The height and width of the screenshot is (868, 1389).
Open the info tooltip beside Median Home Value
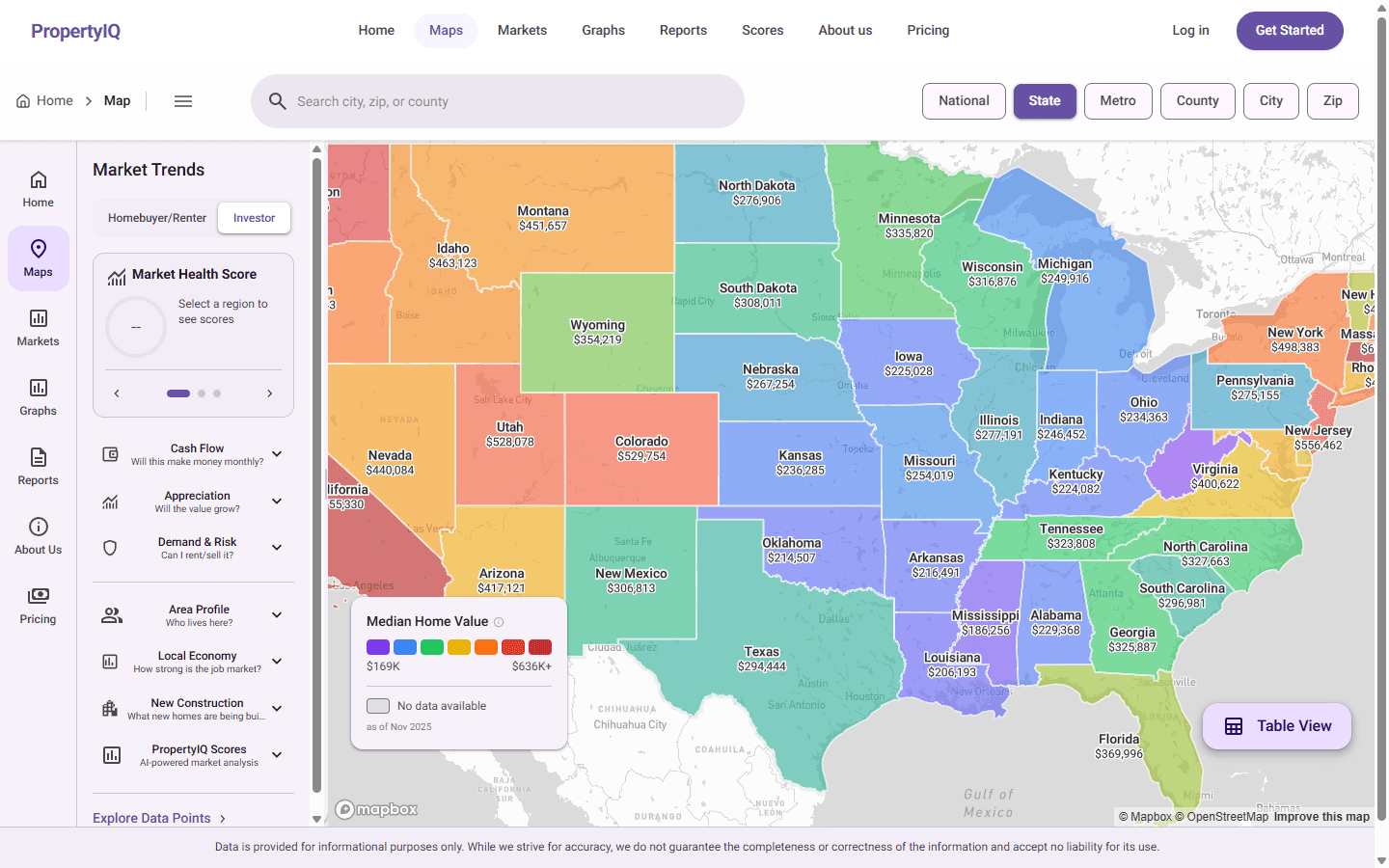pos(499,621)
